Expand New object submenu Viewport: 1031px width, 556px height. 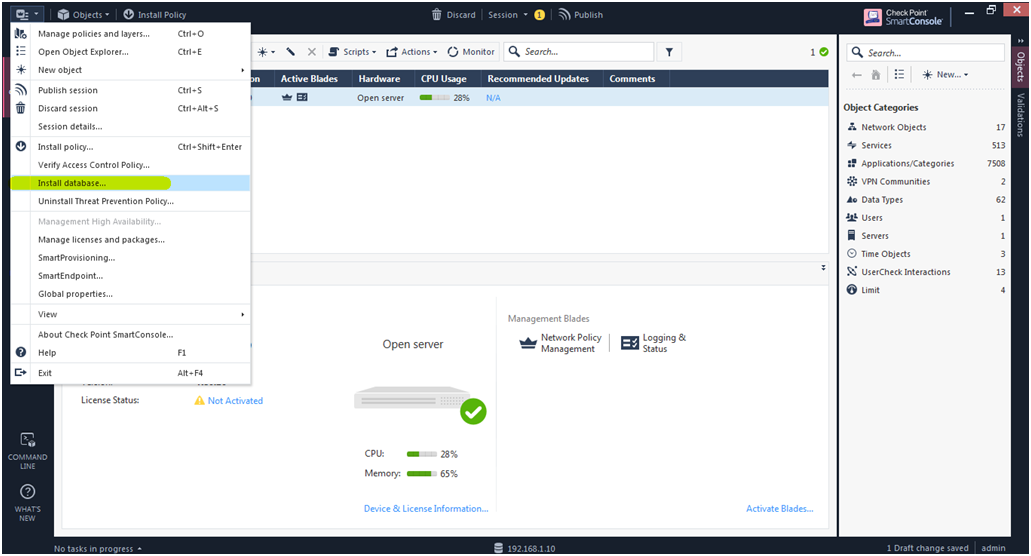tap(130, 70)
